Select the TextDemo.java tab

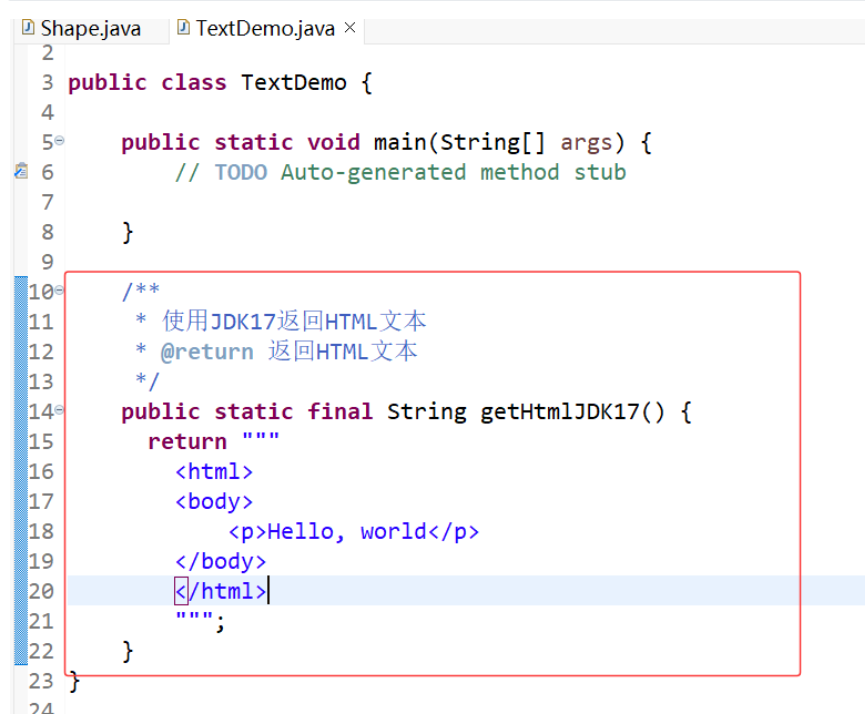265,29
